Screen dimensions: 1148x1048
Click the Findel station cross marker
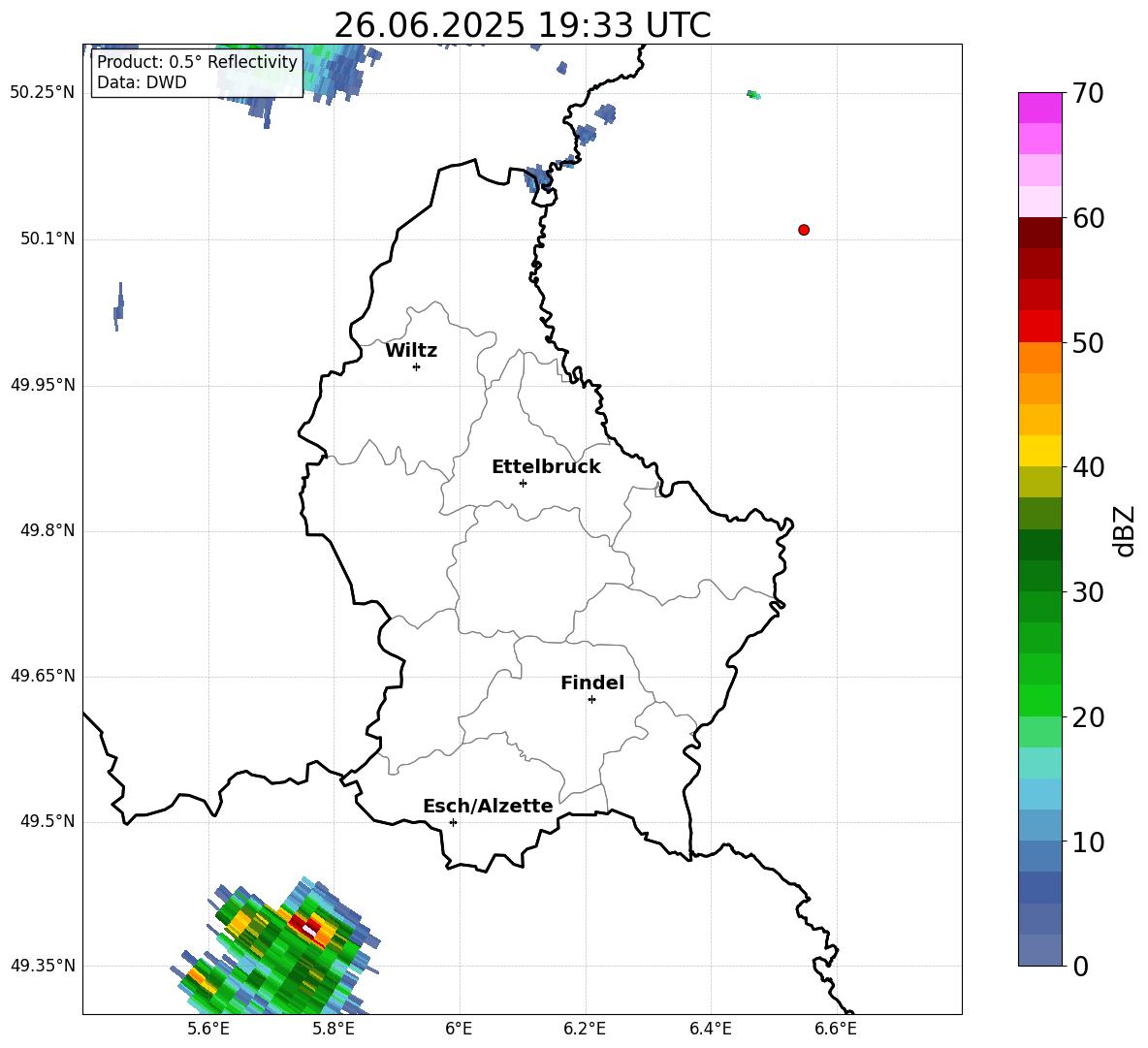pyautogui.click(x=591, y=700)
